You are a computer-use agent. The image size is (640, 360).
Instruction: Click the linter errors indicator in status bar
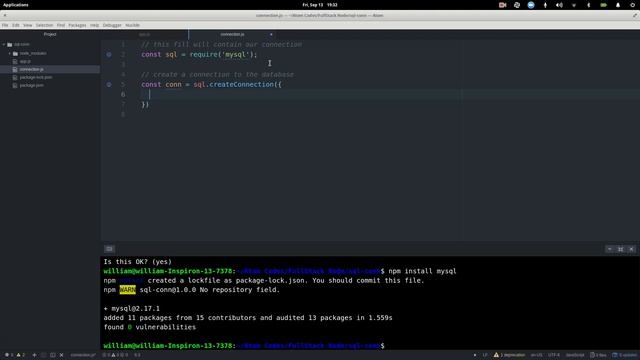(x=9, y=355)
